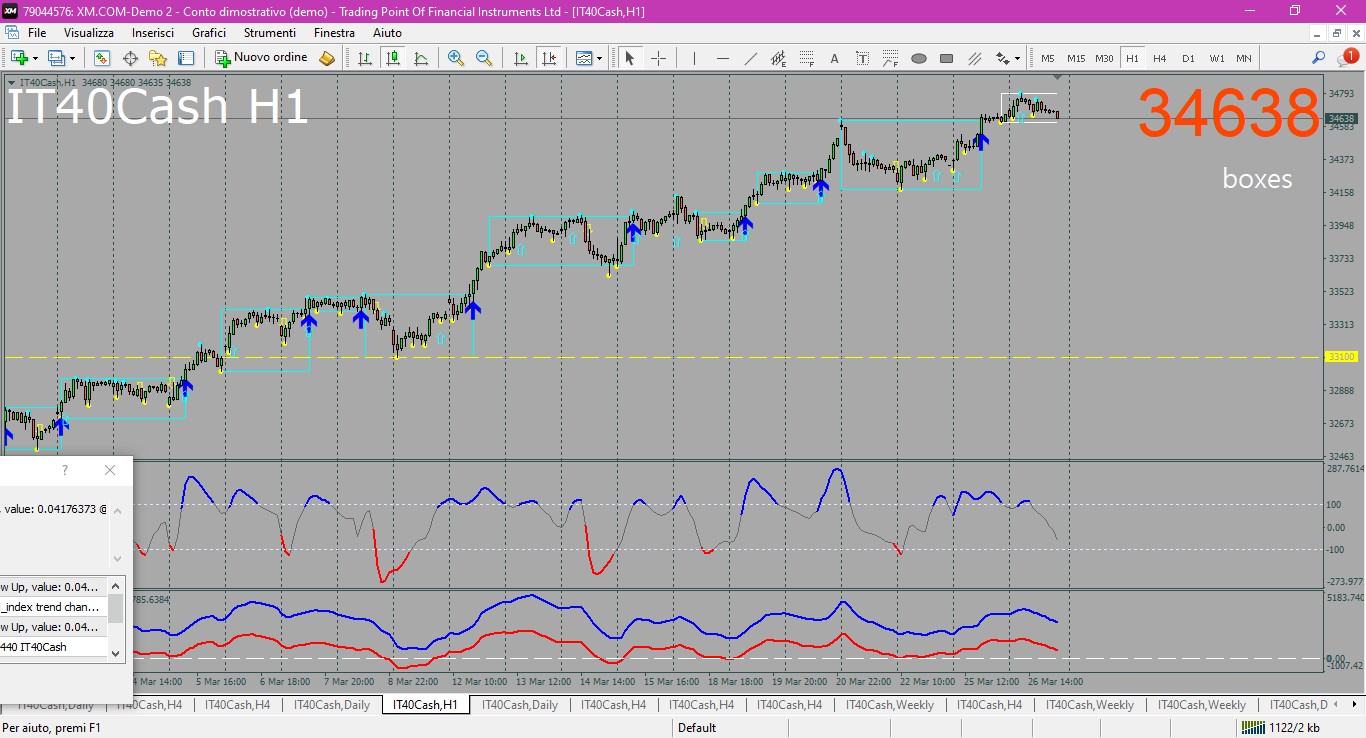
Task: Open the File menu
Action: tap(37, 33)
